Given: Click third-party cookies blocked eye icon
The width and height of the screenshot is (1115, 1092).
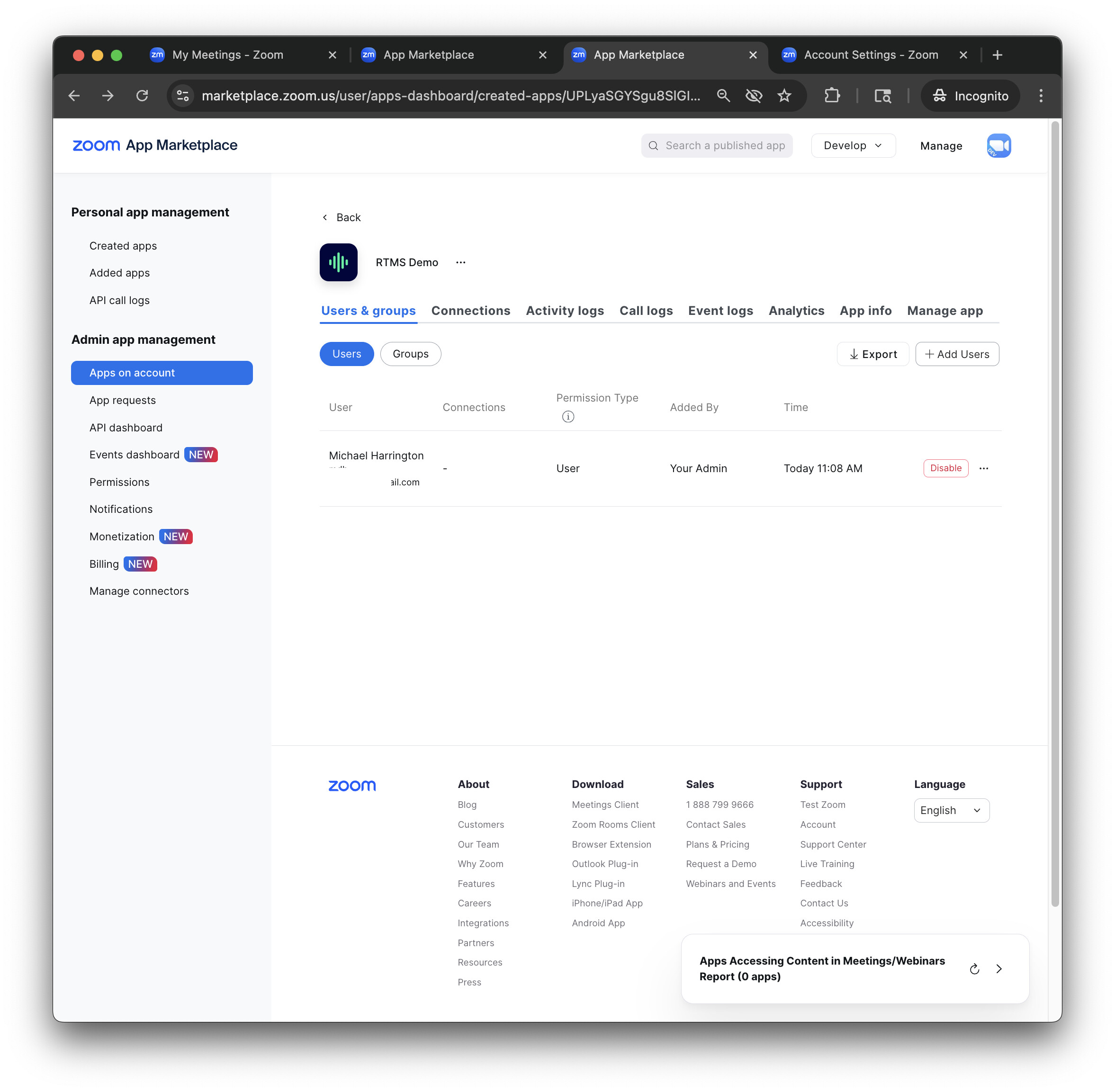Looking at the screenshot, I should pos(754,96).
